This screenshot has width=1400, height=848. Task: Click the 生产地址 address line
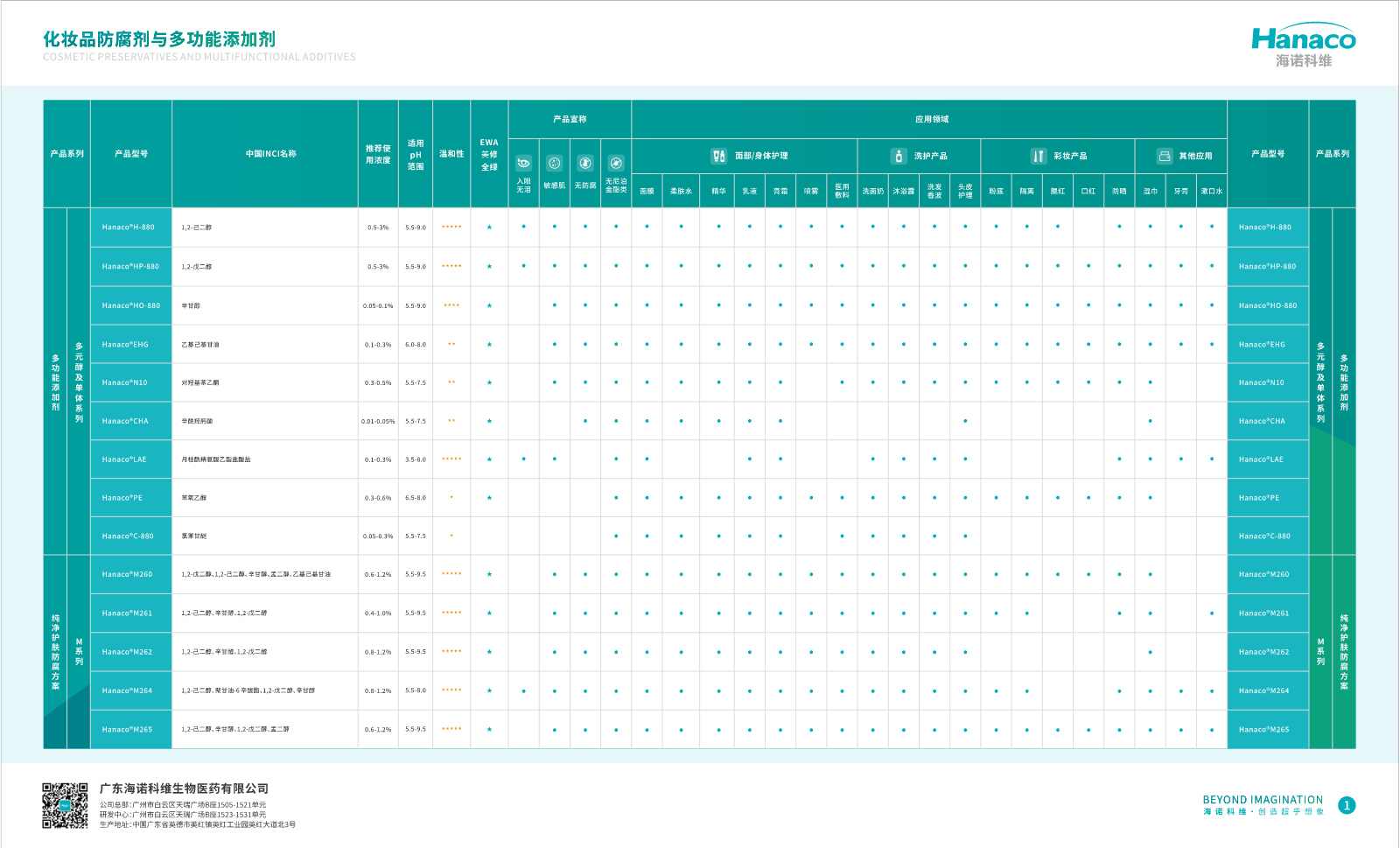coord(198,824)
